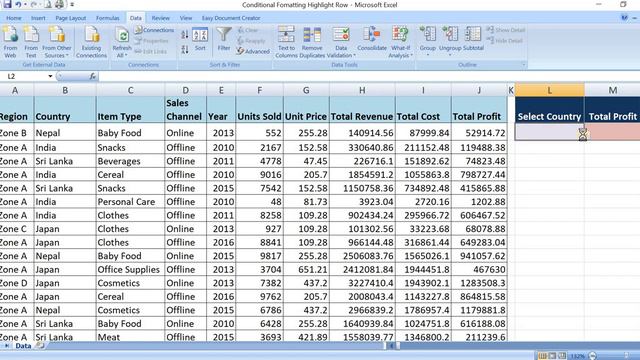640x360 pixels.
Task: Open the Ungroup dropdown arrow
Action: pyautogui.click(x=450, y=54)
